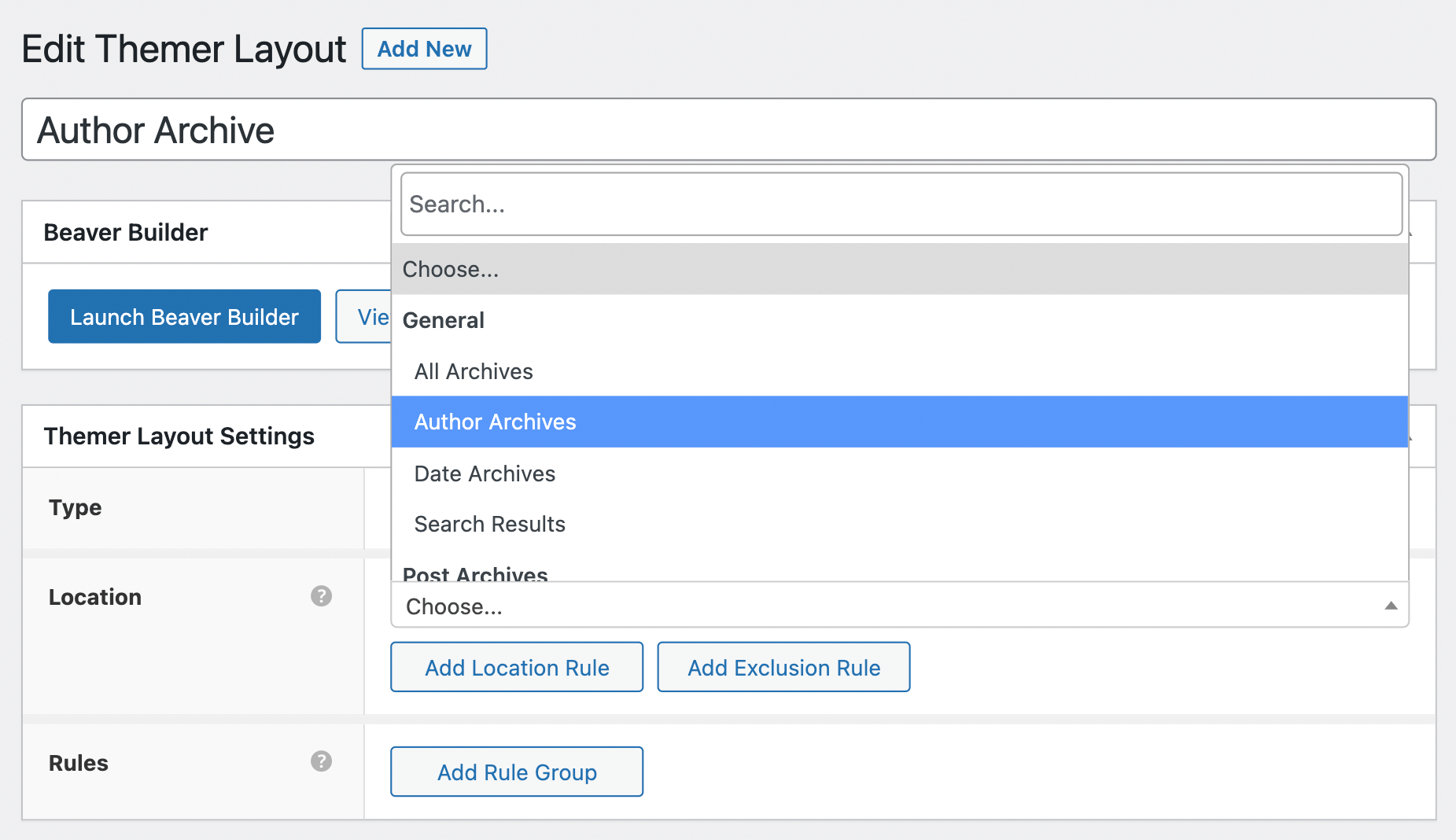Pick the Choose placeholder option

450,269
